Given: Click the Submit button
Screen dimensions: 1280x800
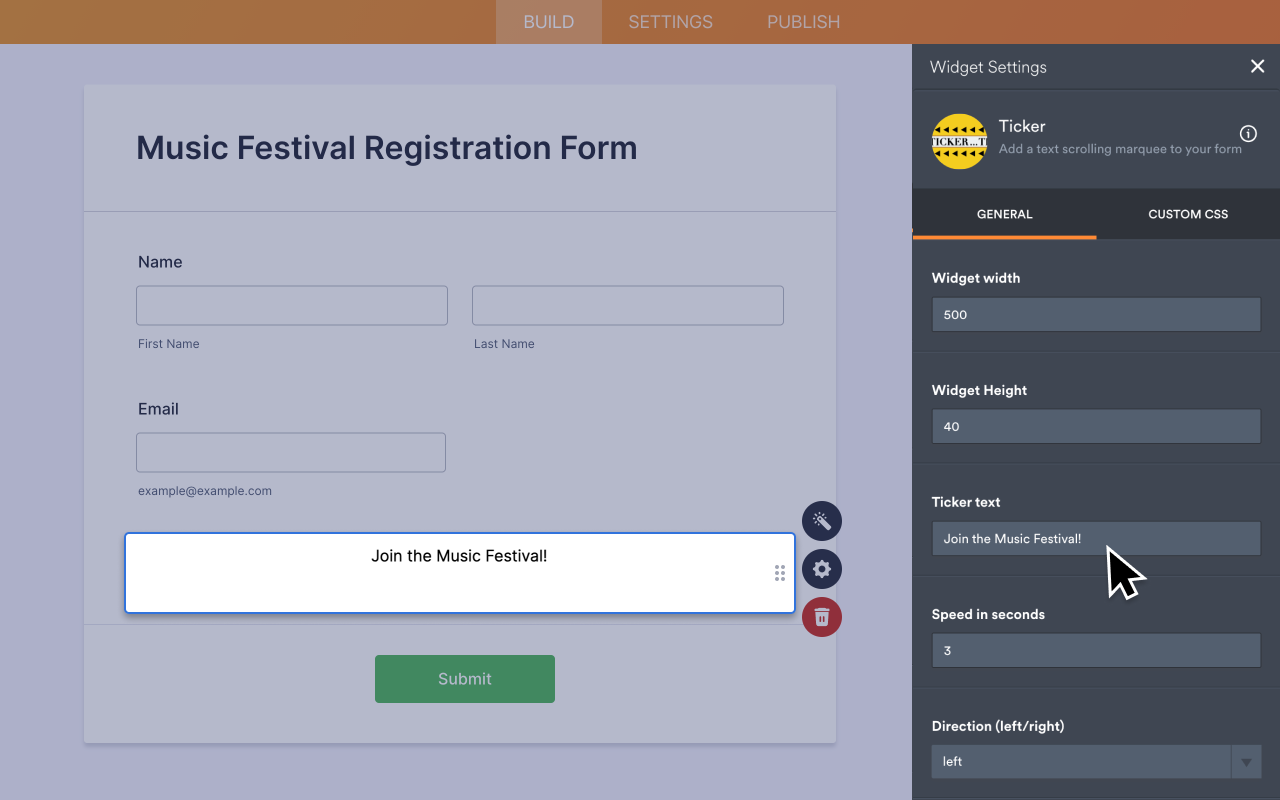Looking at the screenshot, I should click(464, 679).
